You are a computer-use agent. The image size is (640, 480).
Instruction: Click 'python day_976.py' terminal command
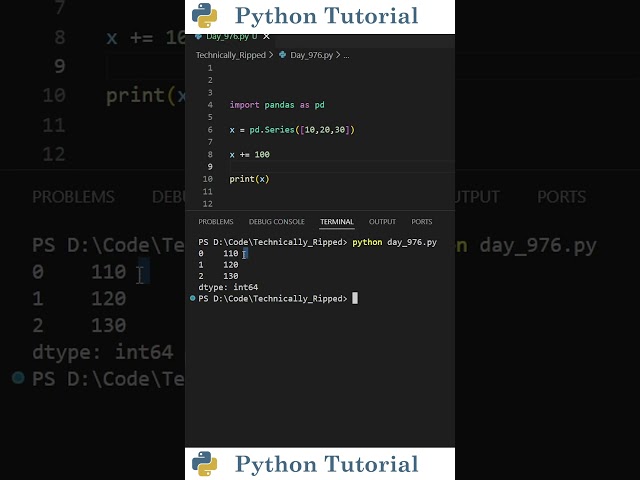pyautogui.click(x=394, y=242)
